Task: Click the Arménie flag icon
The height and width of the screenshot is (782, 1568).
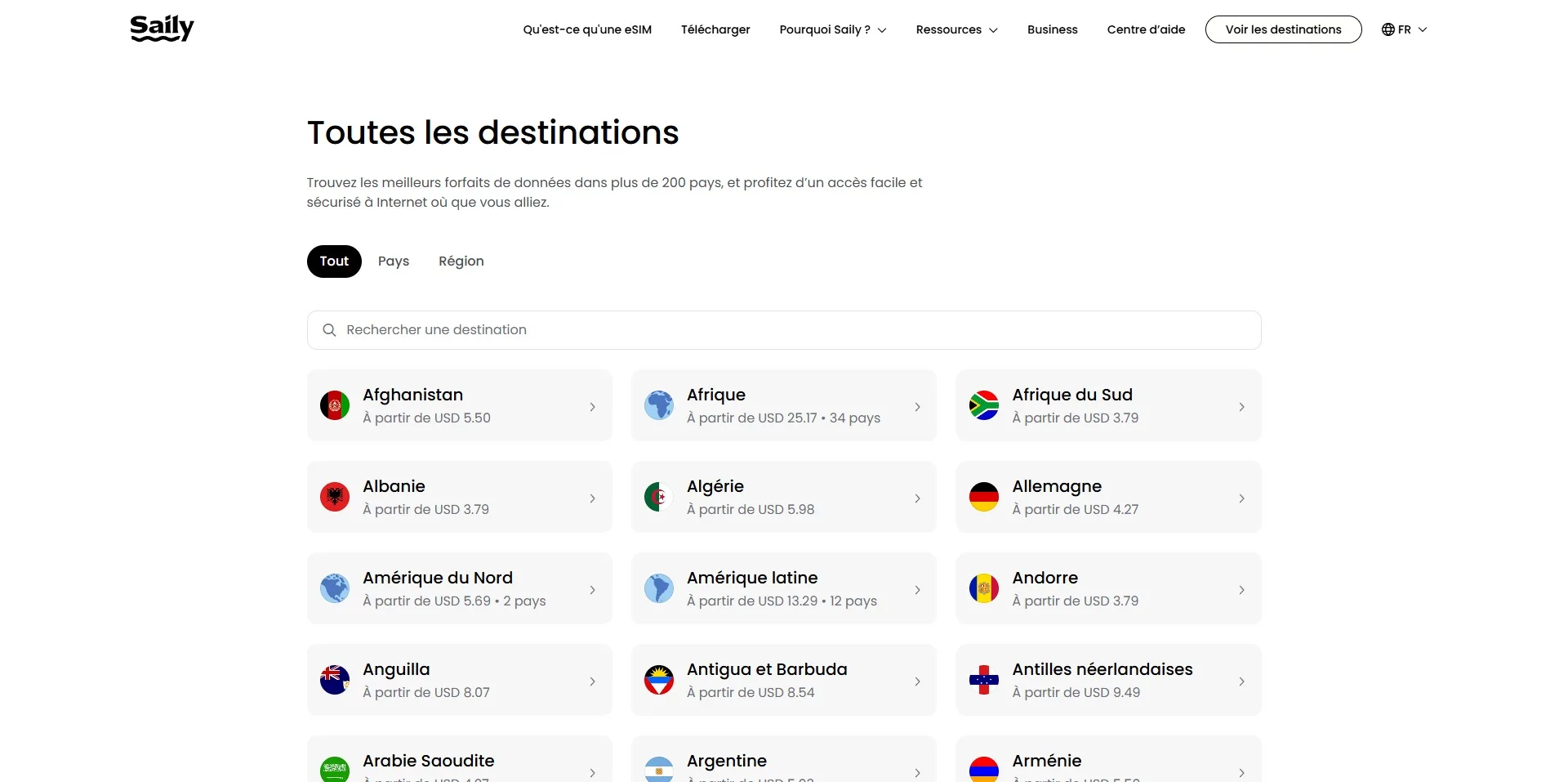Action: [984, 770]
